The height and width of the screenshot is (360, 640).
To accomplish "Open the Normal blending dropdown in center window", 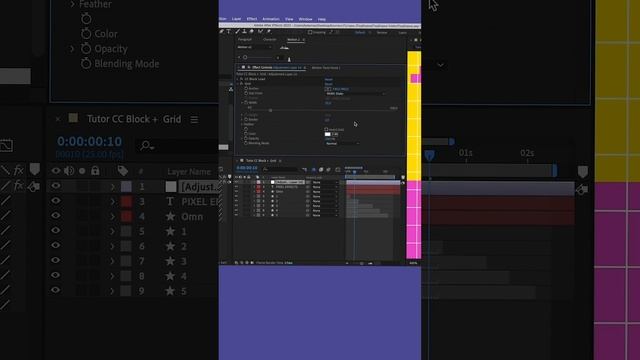I will 342,143.
